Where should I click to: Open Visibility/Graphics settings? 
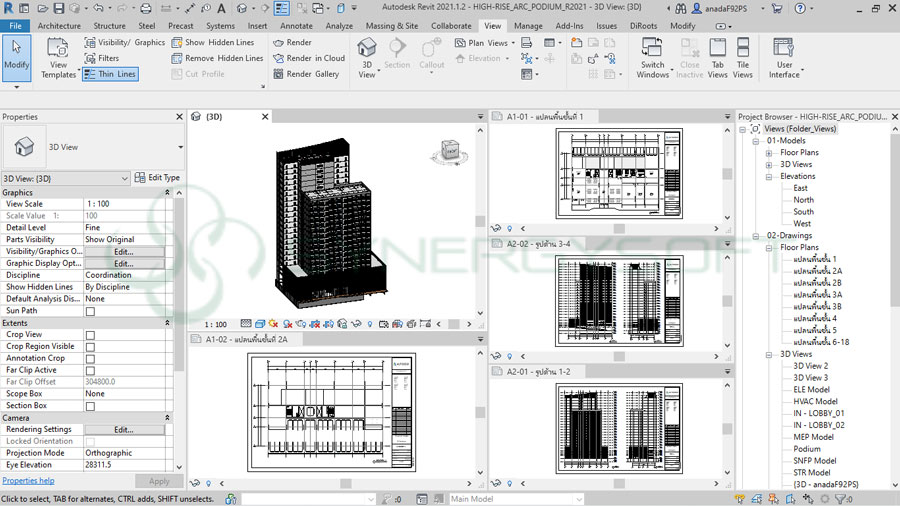pyautogui.click(x=125, y=43)
